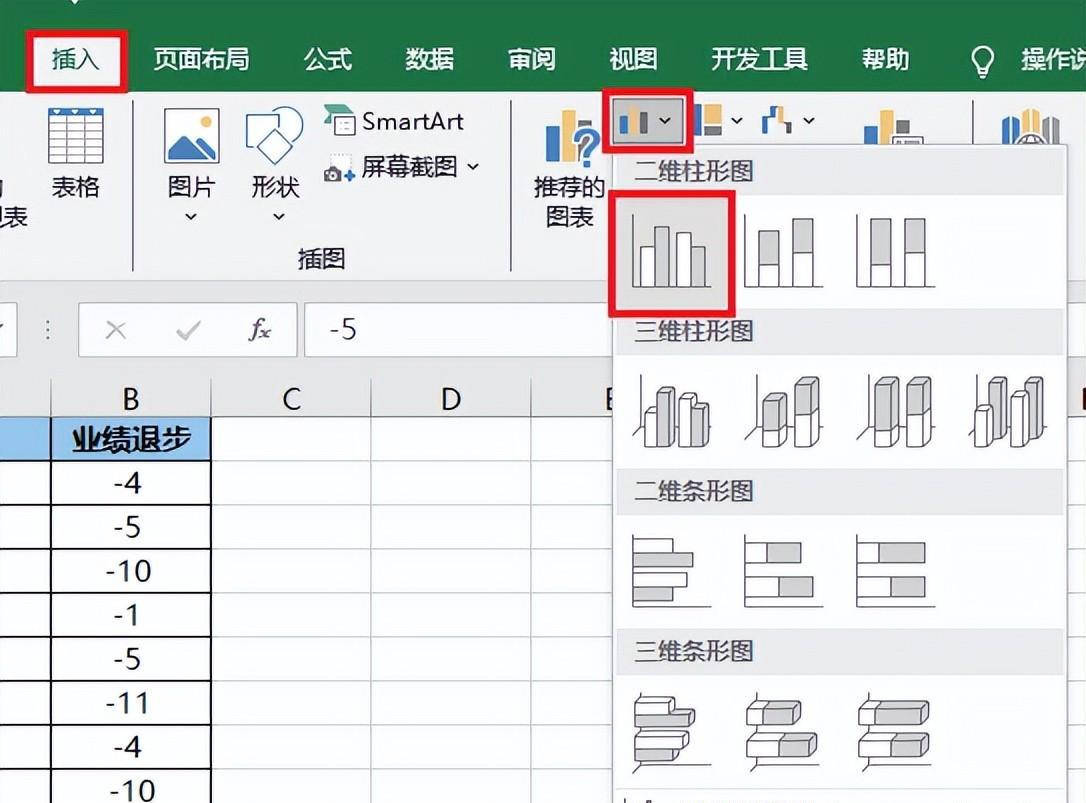1086x803 pixels.
Task: Open the 形状 shapes gallery
Action: [x=276, y=165]
